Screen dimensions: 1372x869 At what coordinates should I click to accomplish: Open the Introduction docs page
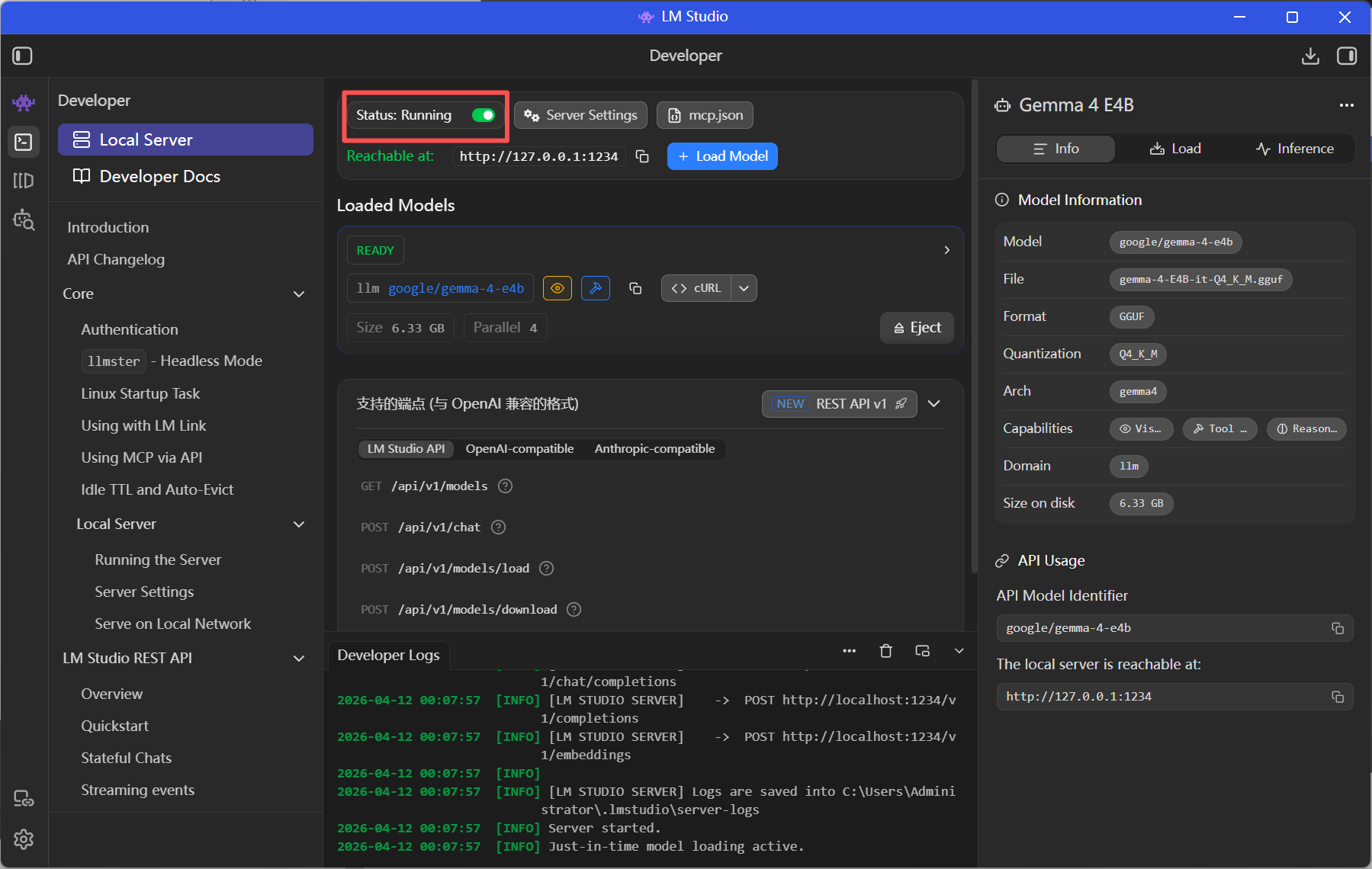coord(108,227)
